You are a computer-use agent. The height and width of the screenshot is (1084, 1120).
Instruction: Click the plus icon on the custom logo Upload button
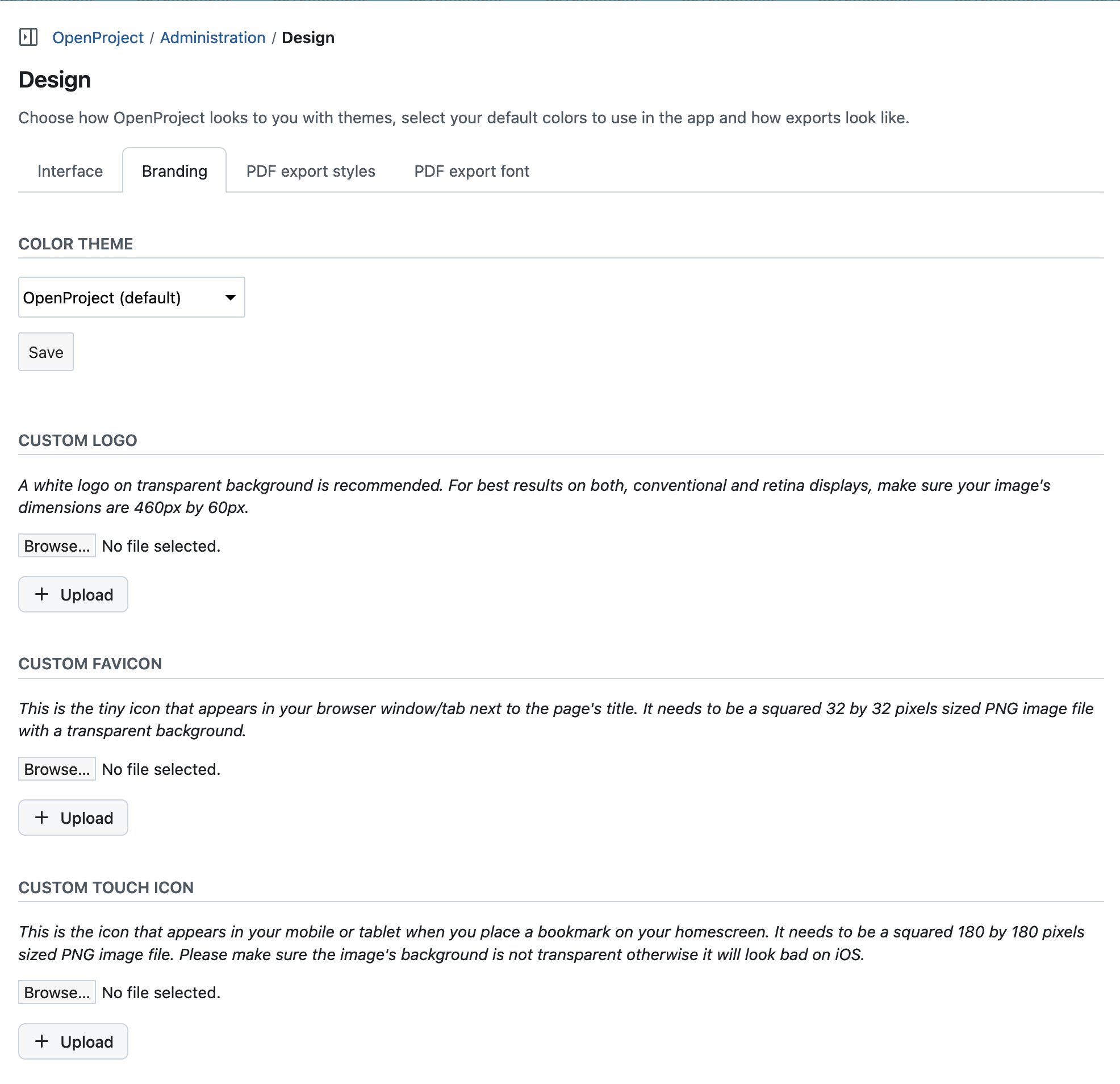pos(41,594)
